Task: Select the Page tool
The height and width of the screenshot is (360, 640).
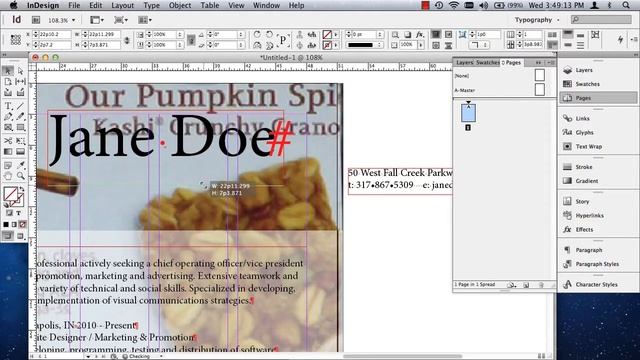Action: [8, 82]
